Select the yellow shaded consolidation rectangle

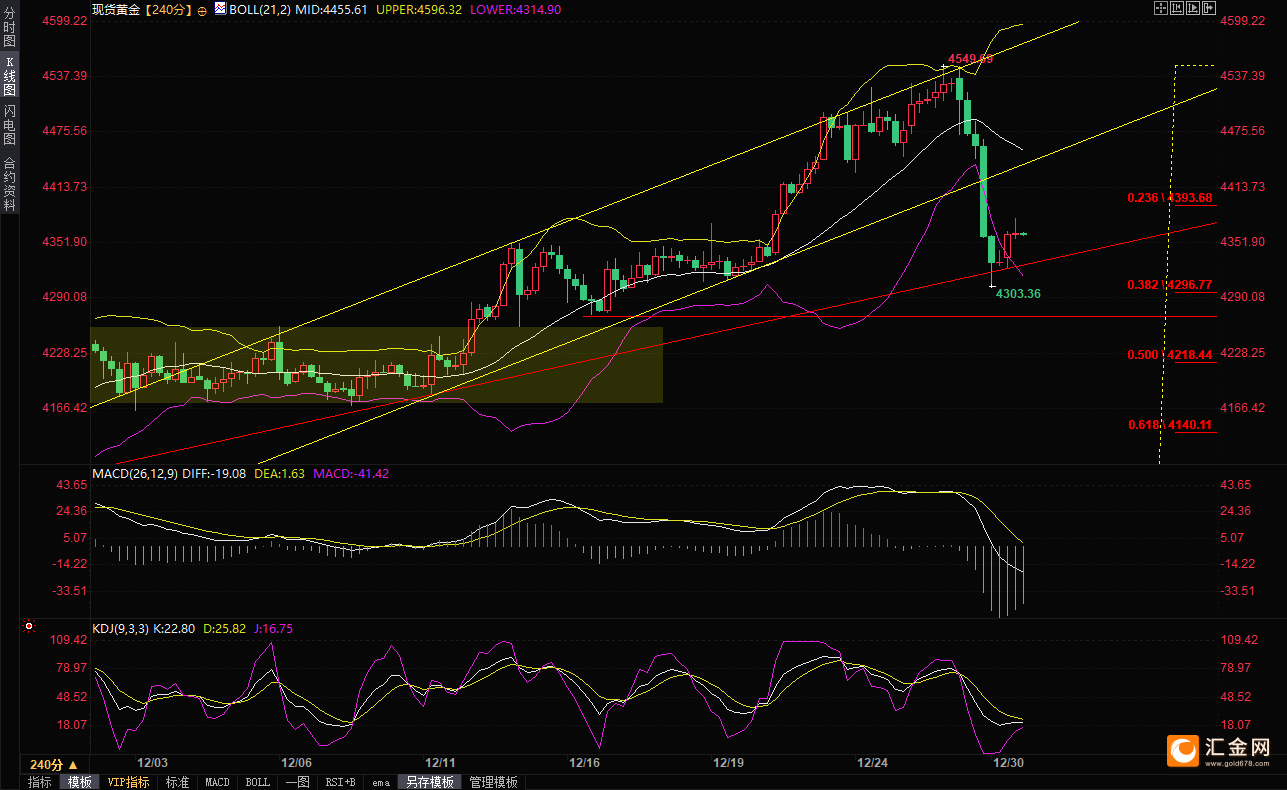pos(376,365)
